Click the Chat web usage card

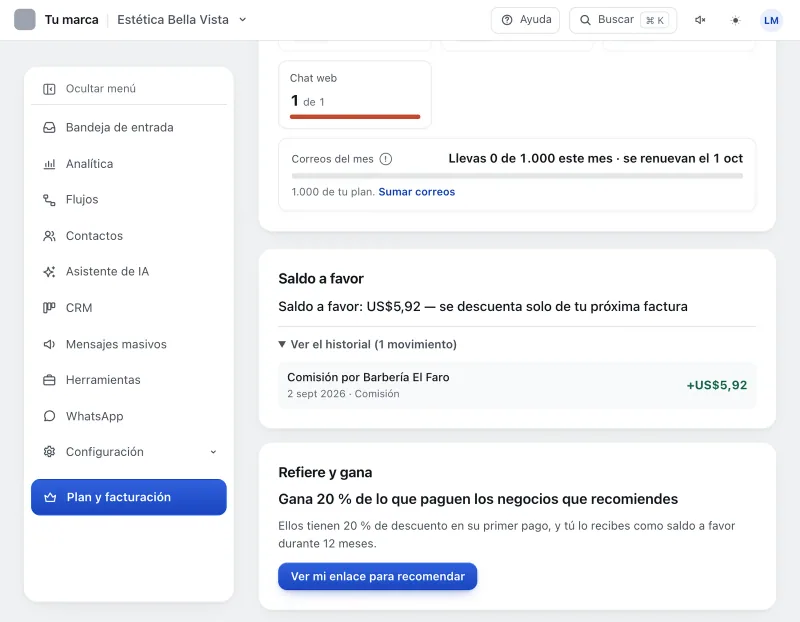pos(355,94)
